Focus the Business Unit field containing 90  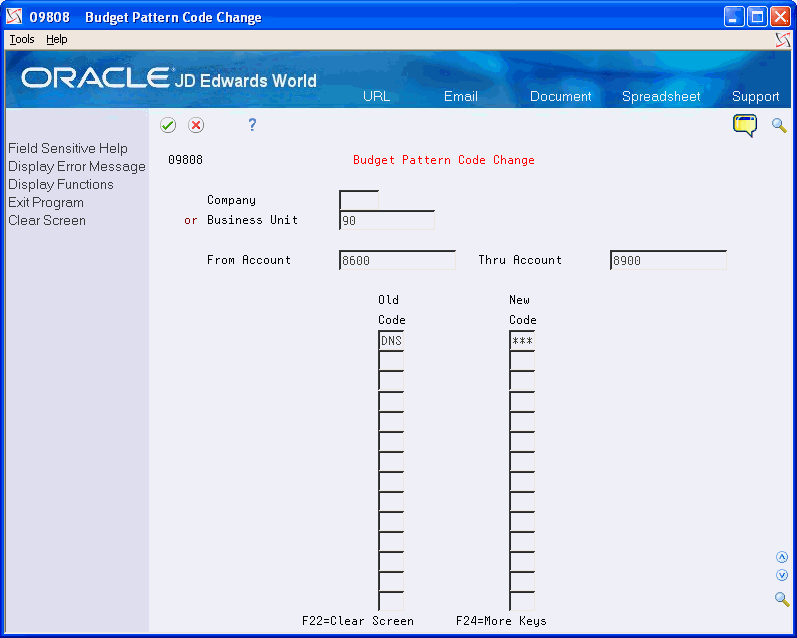click(387, 220)
